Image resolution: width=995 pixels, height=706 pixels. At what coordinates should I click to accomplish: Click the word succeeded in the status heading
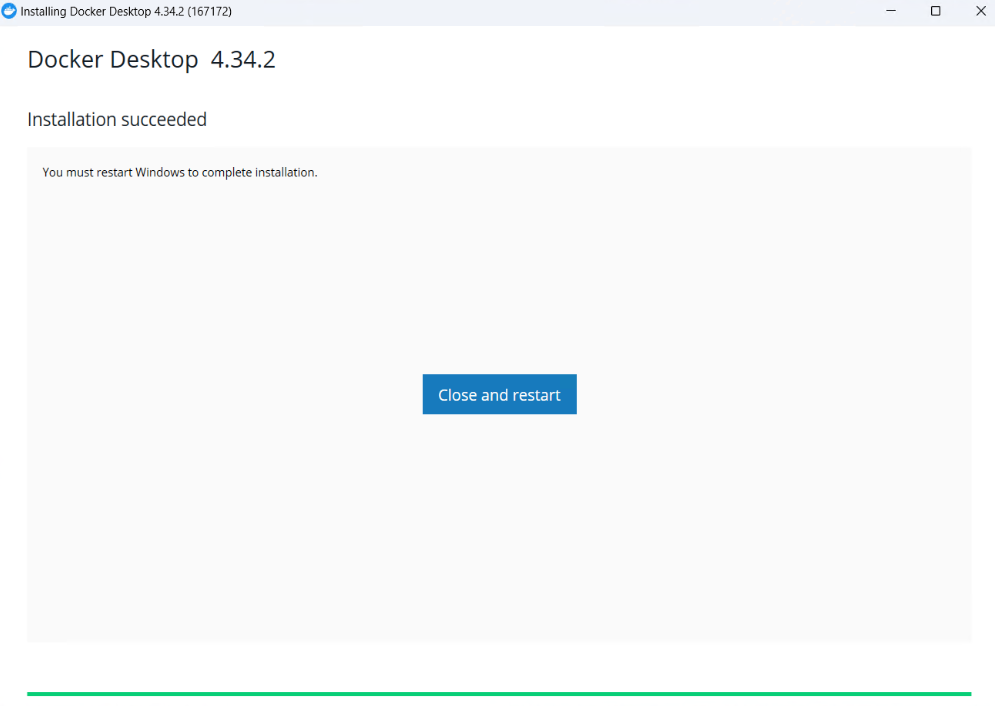point(164,120)
